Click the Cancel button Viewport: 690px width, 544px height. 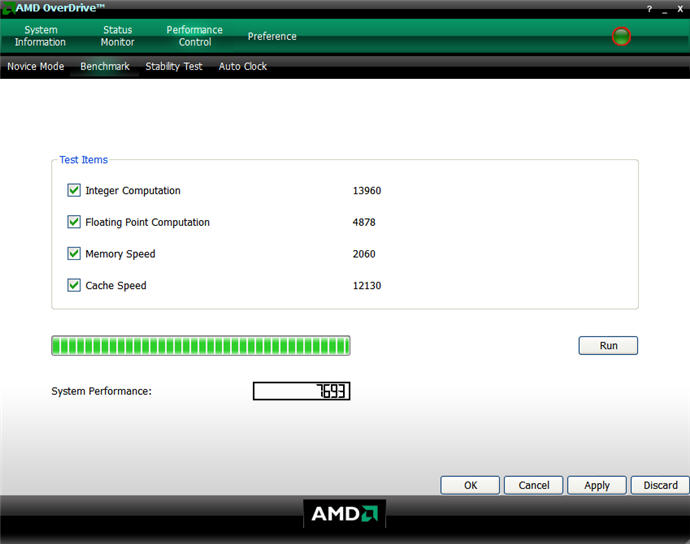click(x=533, y=485)
